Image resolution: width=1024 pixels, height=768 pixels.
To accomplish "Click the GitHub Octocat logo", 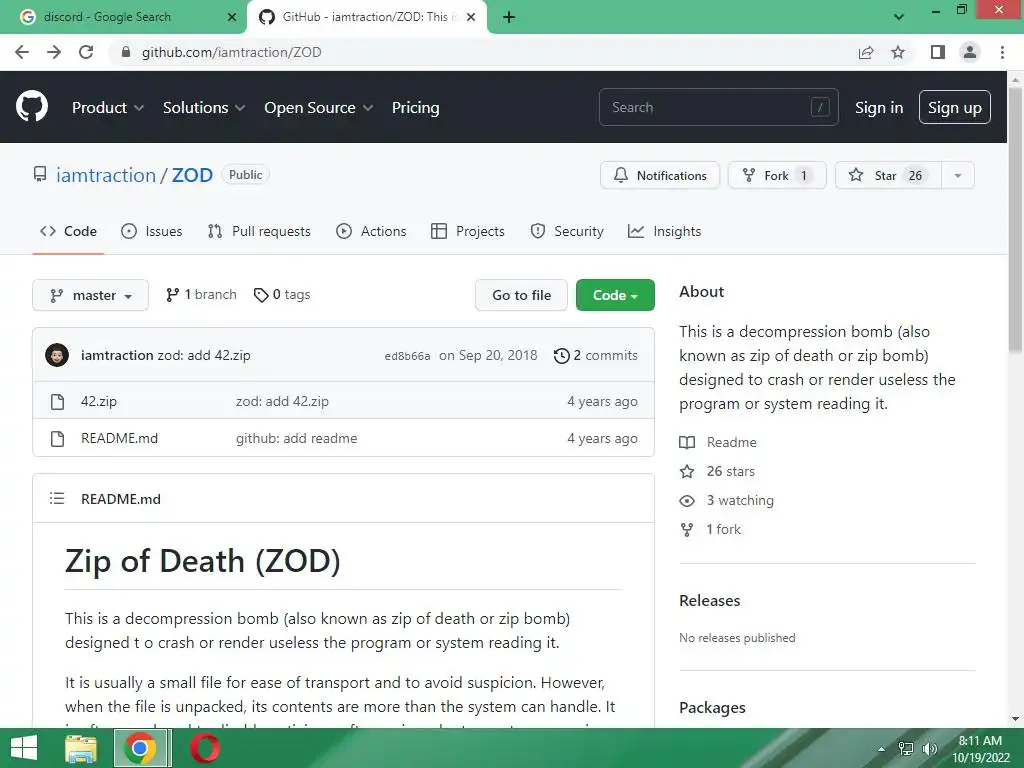I will pos(32,107).
